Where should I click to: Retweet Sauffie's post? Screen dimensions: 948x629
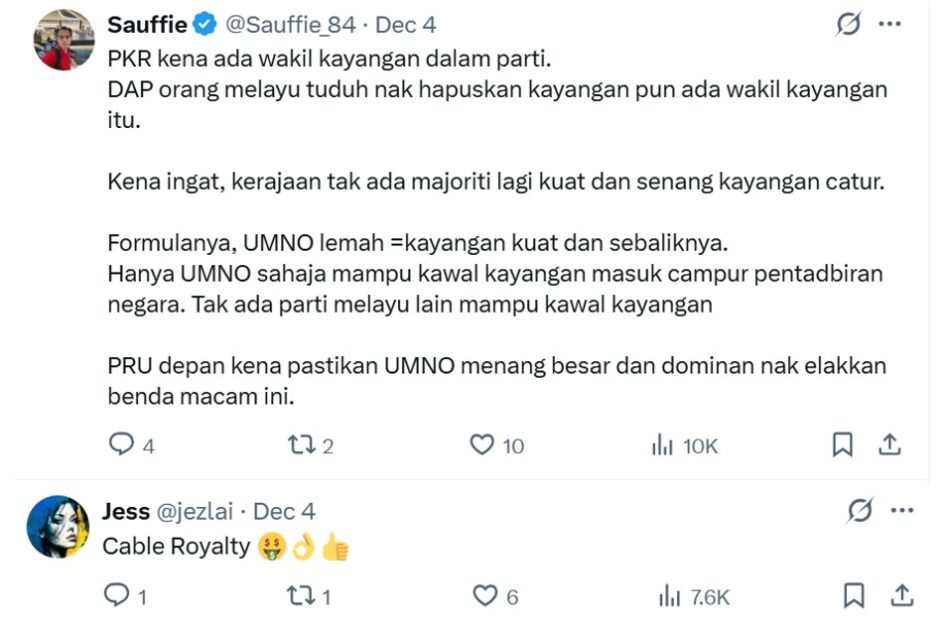(x=299, y=445)
